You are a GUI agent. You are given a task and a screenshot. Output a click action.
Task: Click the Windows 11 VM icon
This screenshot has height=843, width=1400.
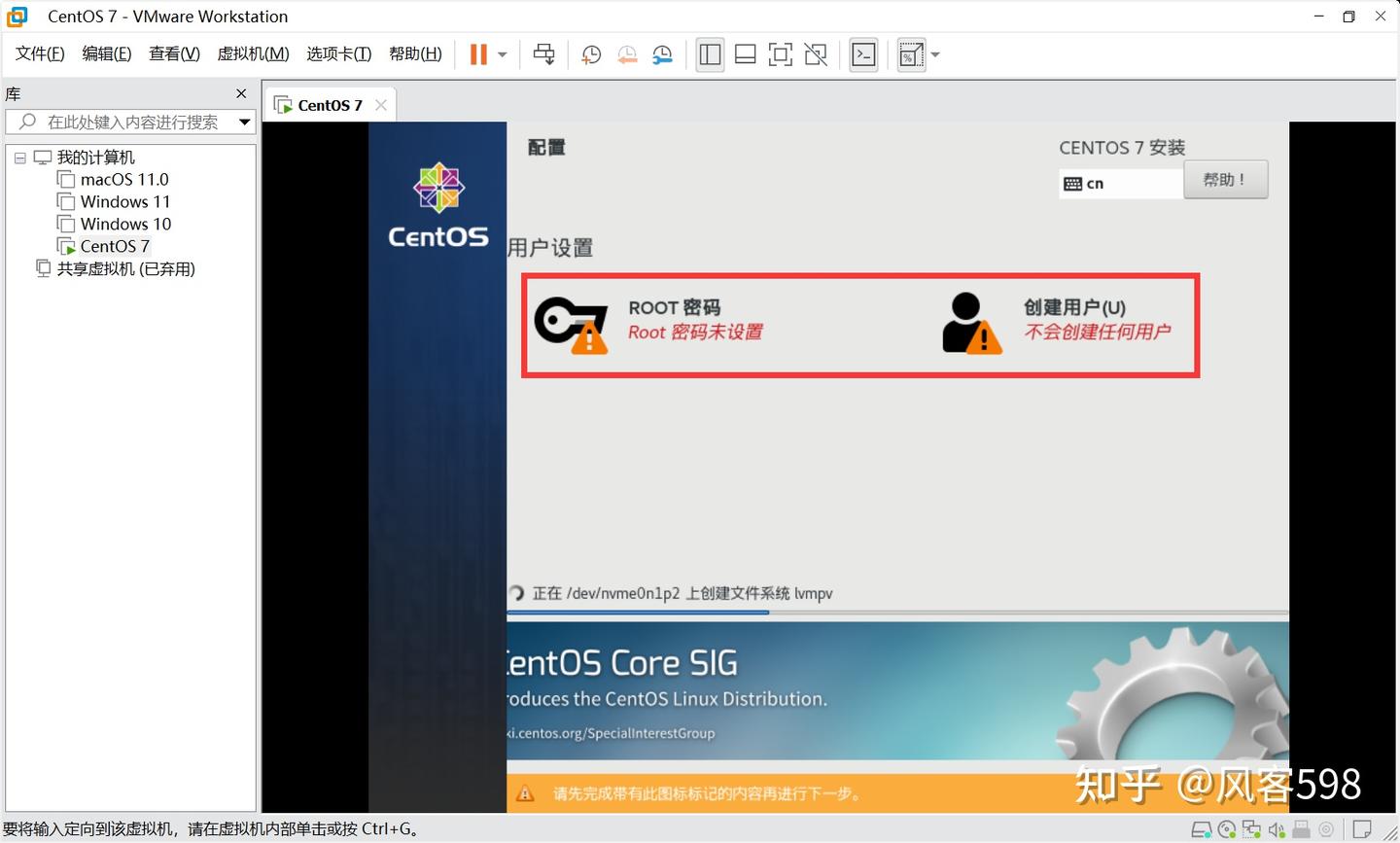point(66,201)
